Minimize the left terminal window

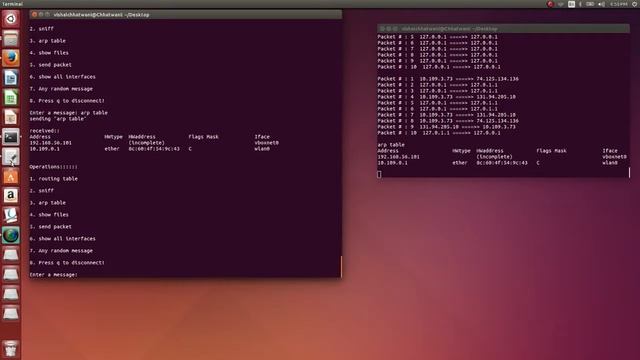(41, 15)
